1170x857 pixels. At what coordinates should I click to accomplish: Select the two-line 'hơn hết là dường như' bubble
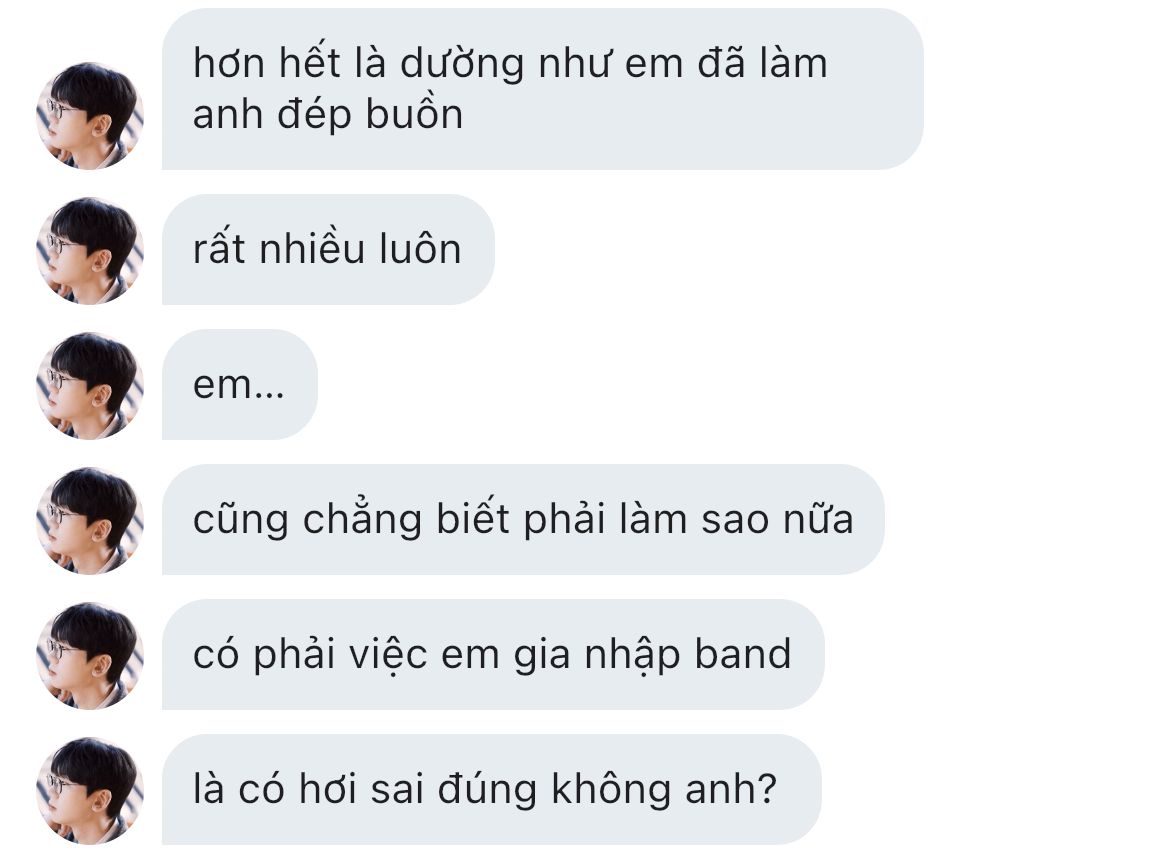542,89
